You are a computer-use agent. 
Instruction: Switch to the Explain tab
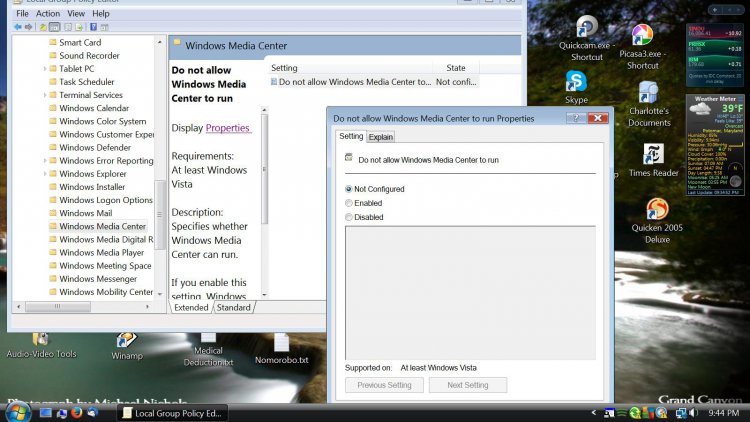(381, 137)
